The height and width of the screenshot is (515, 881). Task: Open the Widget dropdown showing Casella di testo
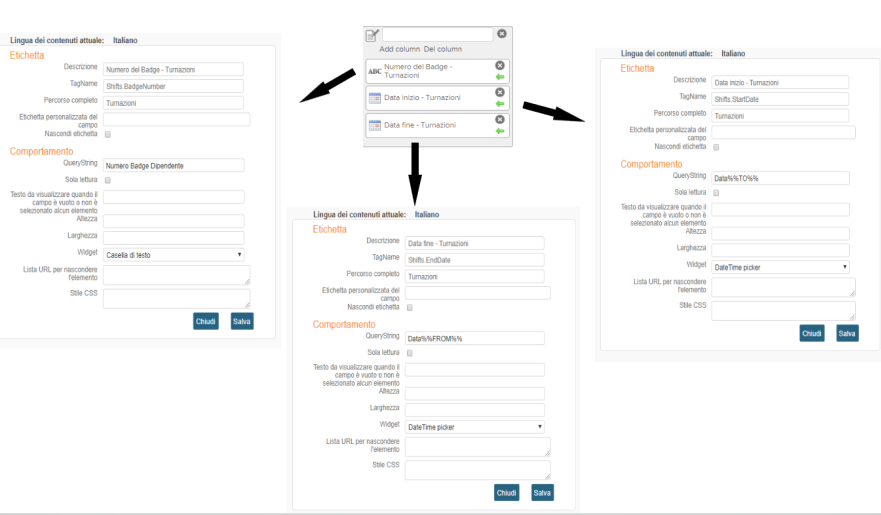(x=174, y=255)
